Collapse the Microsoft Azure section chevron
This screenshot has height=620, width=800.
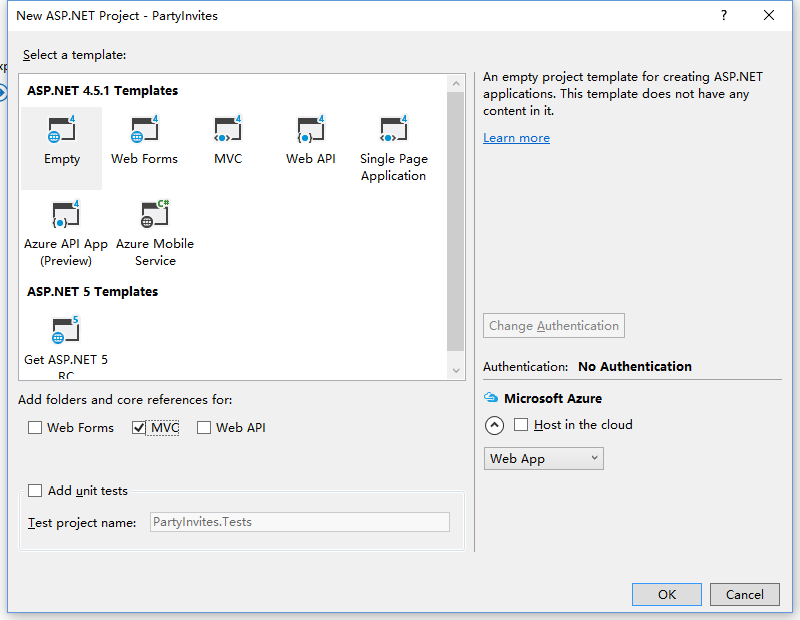494,425
